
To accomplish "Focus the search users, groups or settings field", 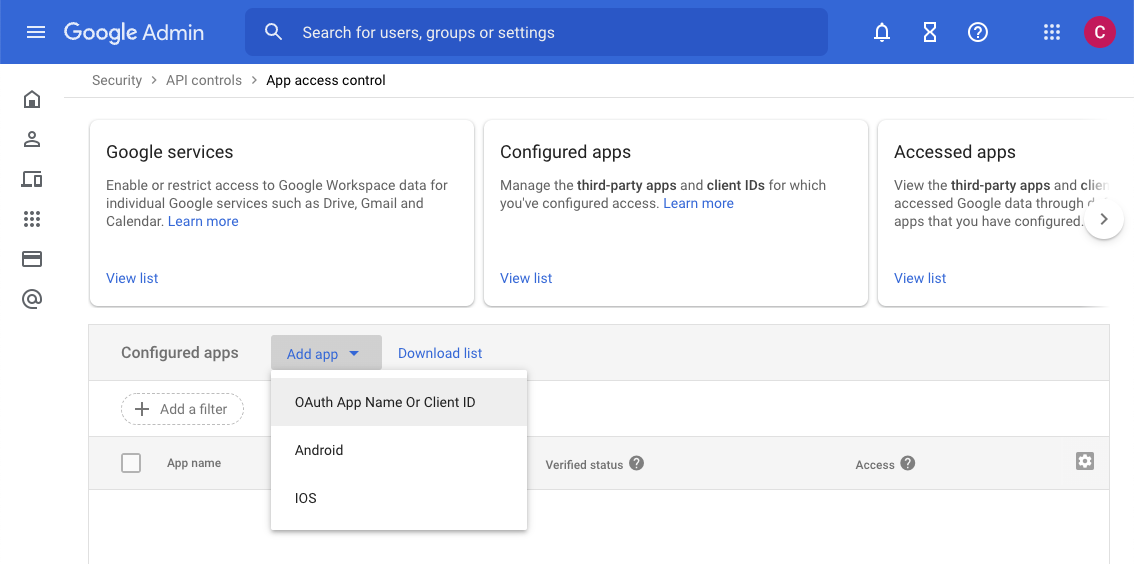I will [537, 32].
